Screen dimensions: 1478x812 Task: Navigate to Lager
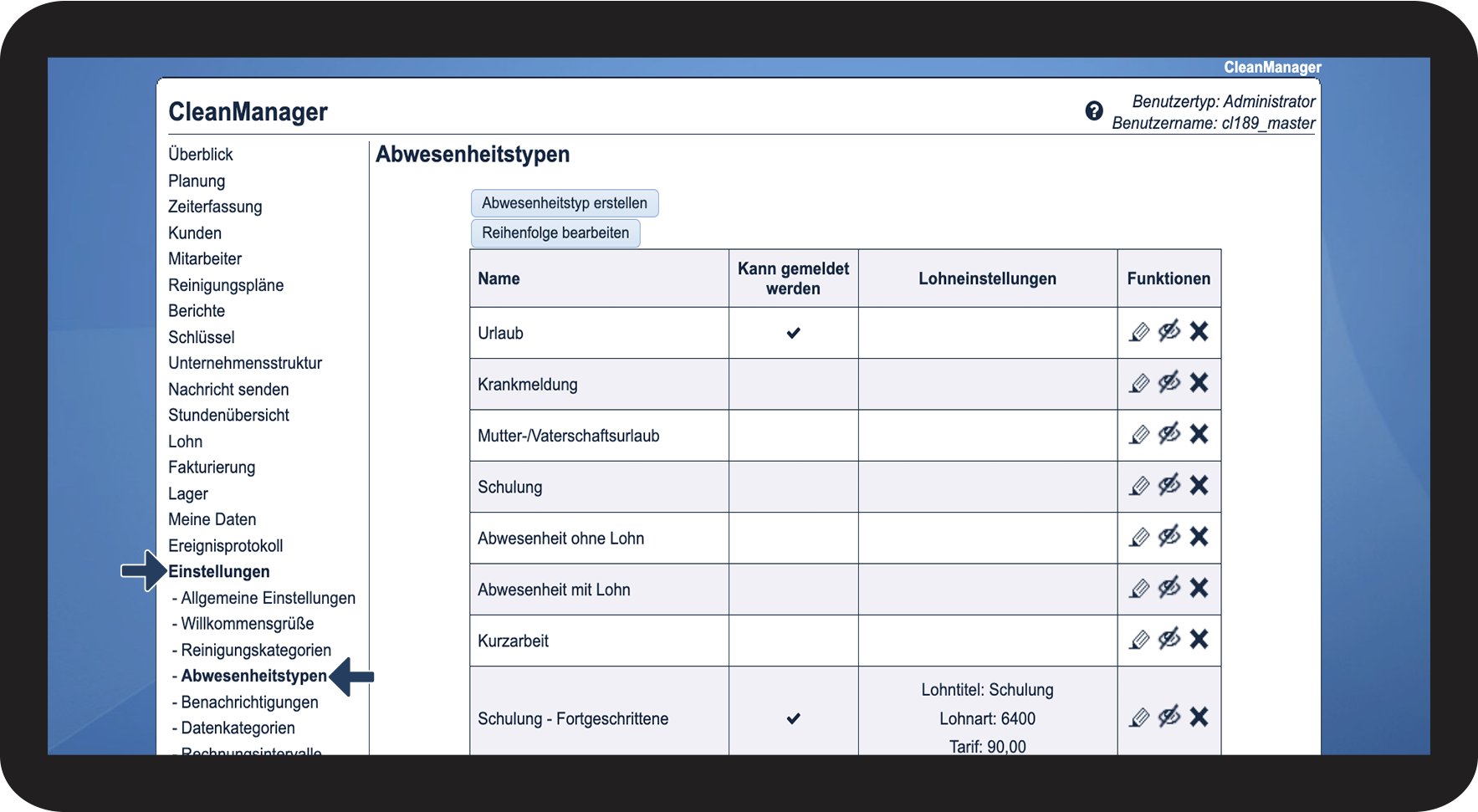188,494
